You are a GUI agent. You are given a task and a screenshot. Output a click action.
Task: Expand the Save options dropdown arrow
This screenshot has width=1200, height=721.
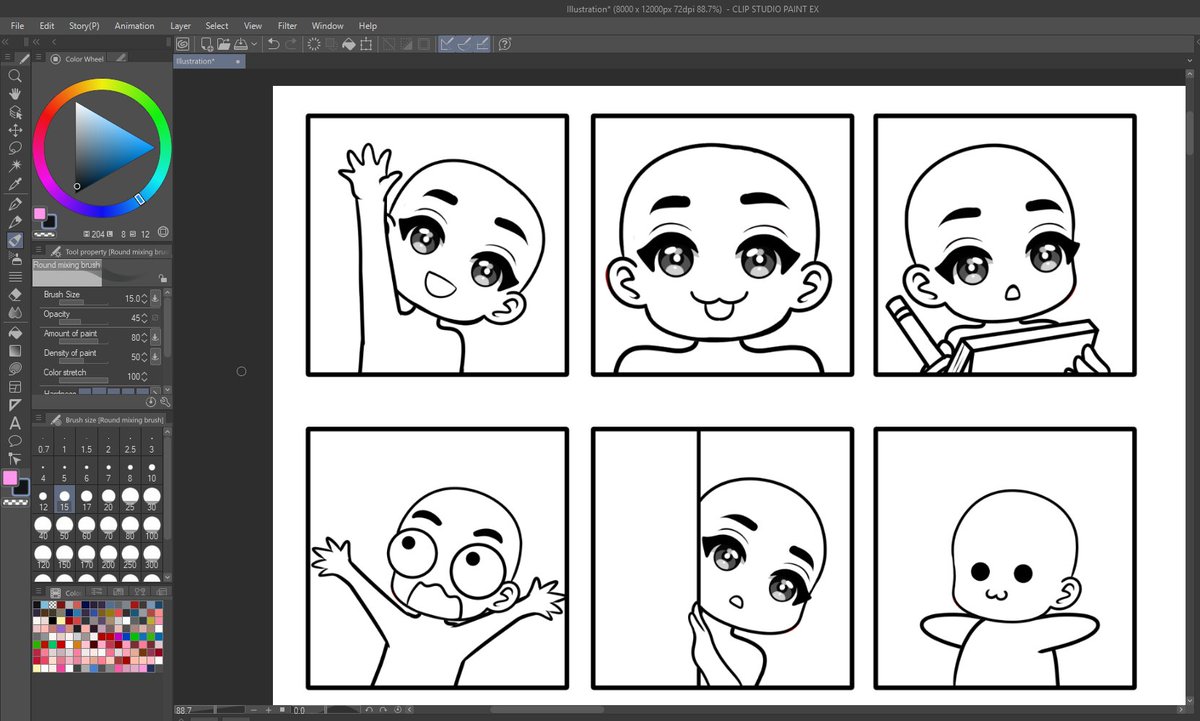(x=254, y=45)
